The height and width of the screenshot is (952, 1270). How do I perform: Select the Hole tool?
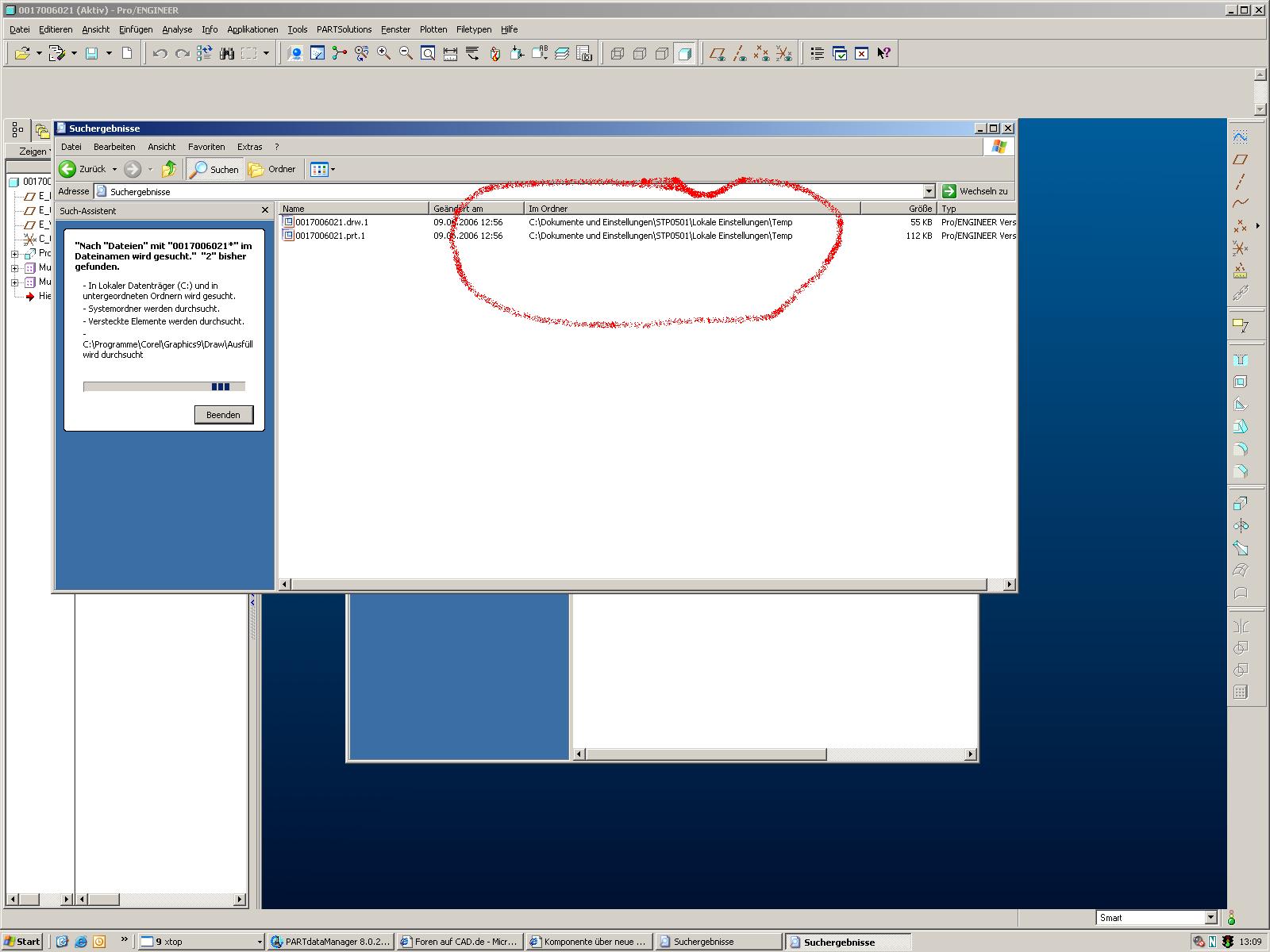pos(1241,359)
